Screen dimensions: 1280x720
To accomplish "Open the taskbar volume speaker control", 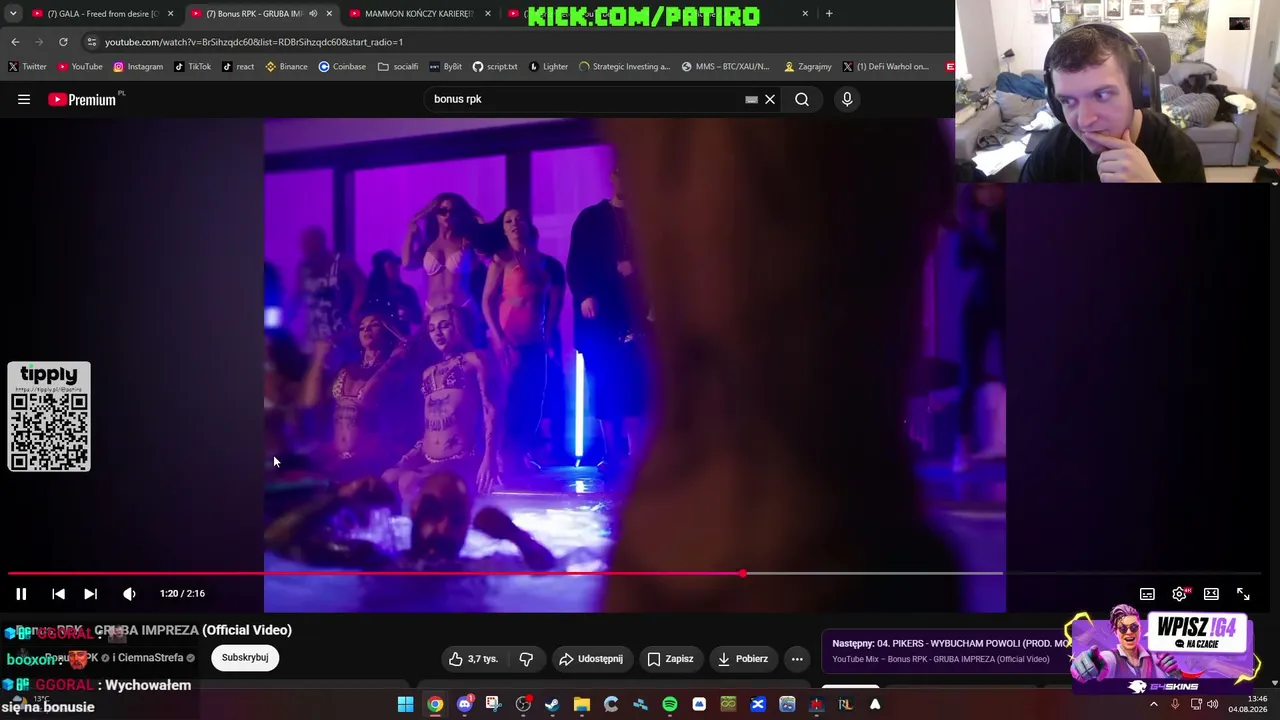I will (x=1212, y=705).
